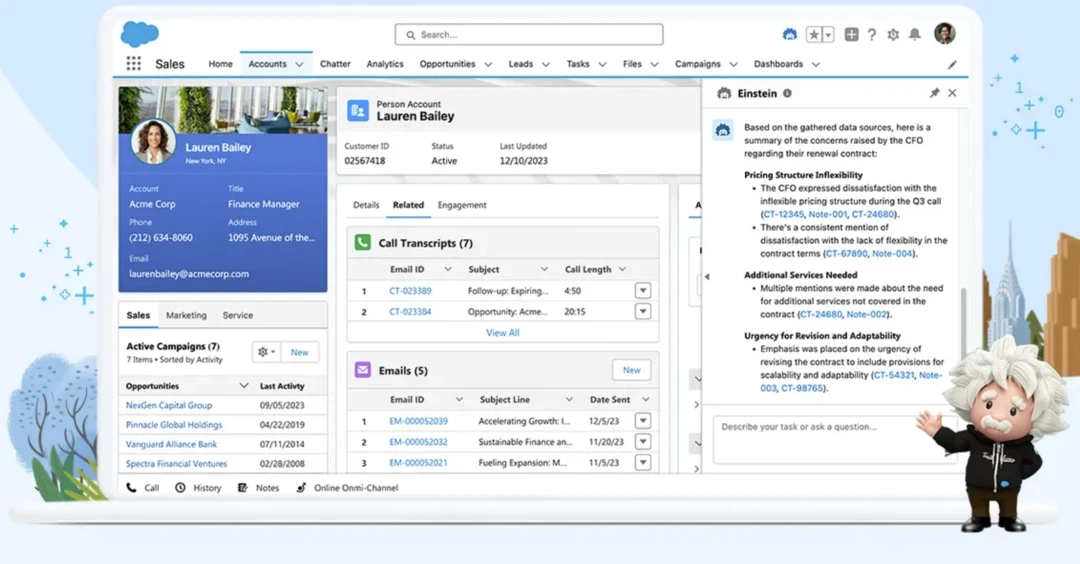The image size is (1080, 564).
Task: Pin the Einstein panel
Action: coord(934,93)
